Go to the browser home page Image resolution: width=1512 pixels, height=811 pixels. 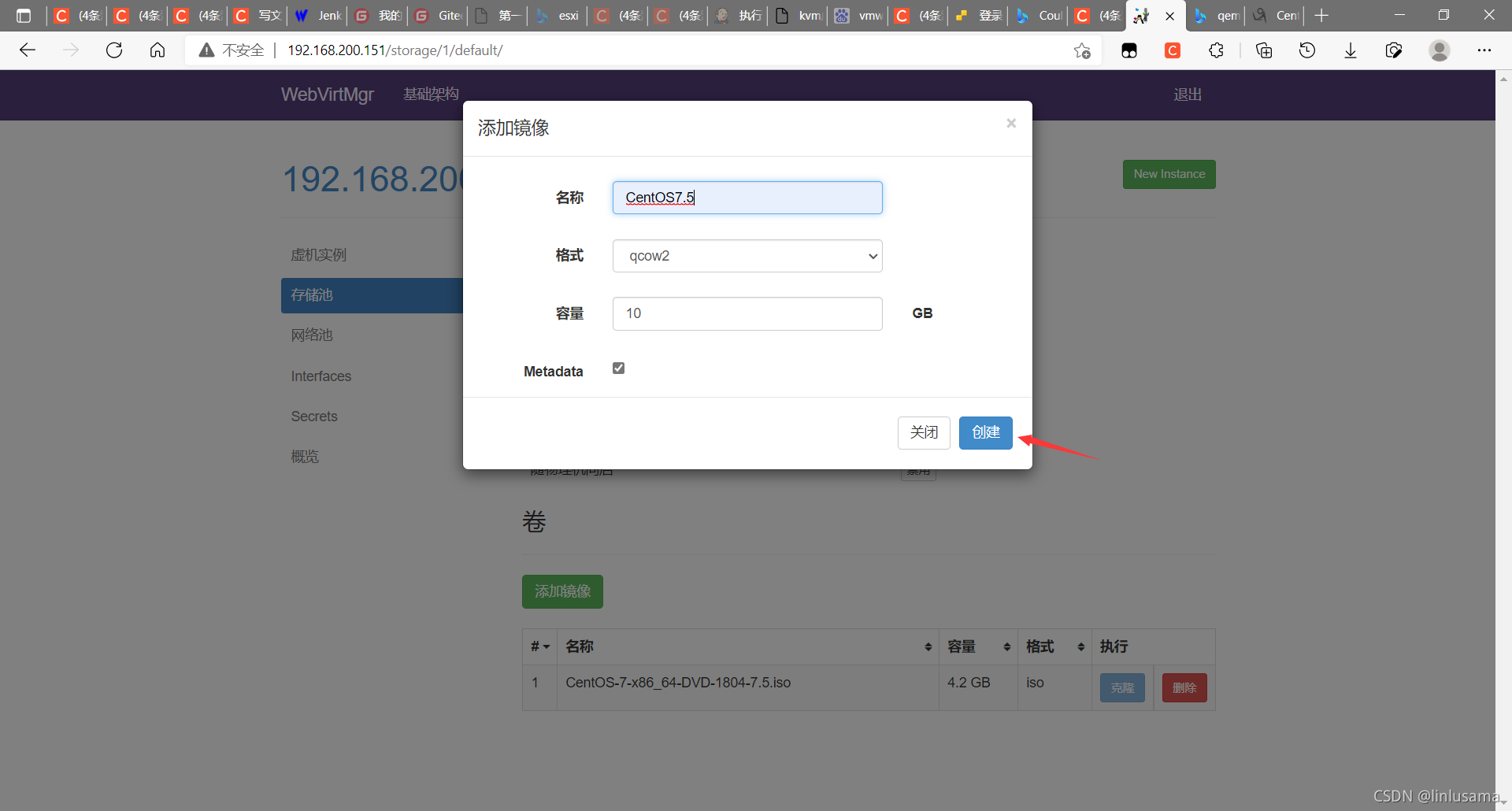pos(157,50)
